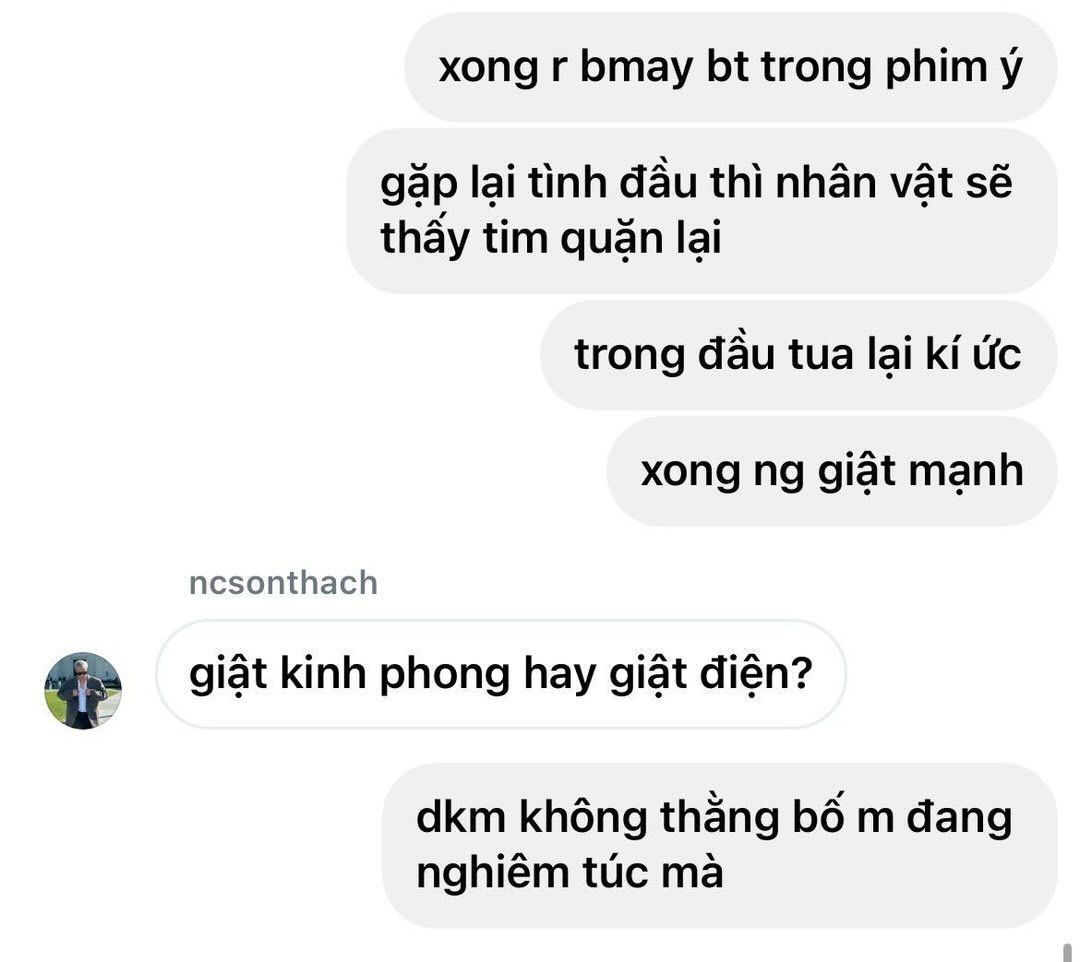This screenshot has width=1080, height=962.
Task: Open the ncsonthach username label
Action: pos(283,583)
